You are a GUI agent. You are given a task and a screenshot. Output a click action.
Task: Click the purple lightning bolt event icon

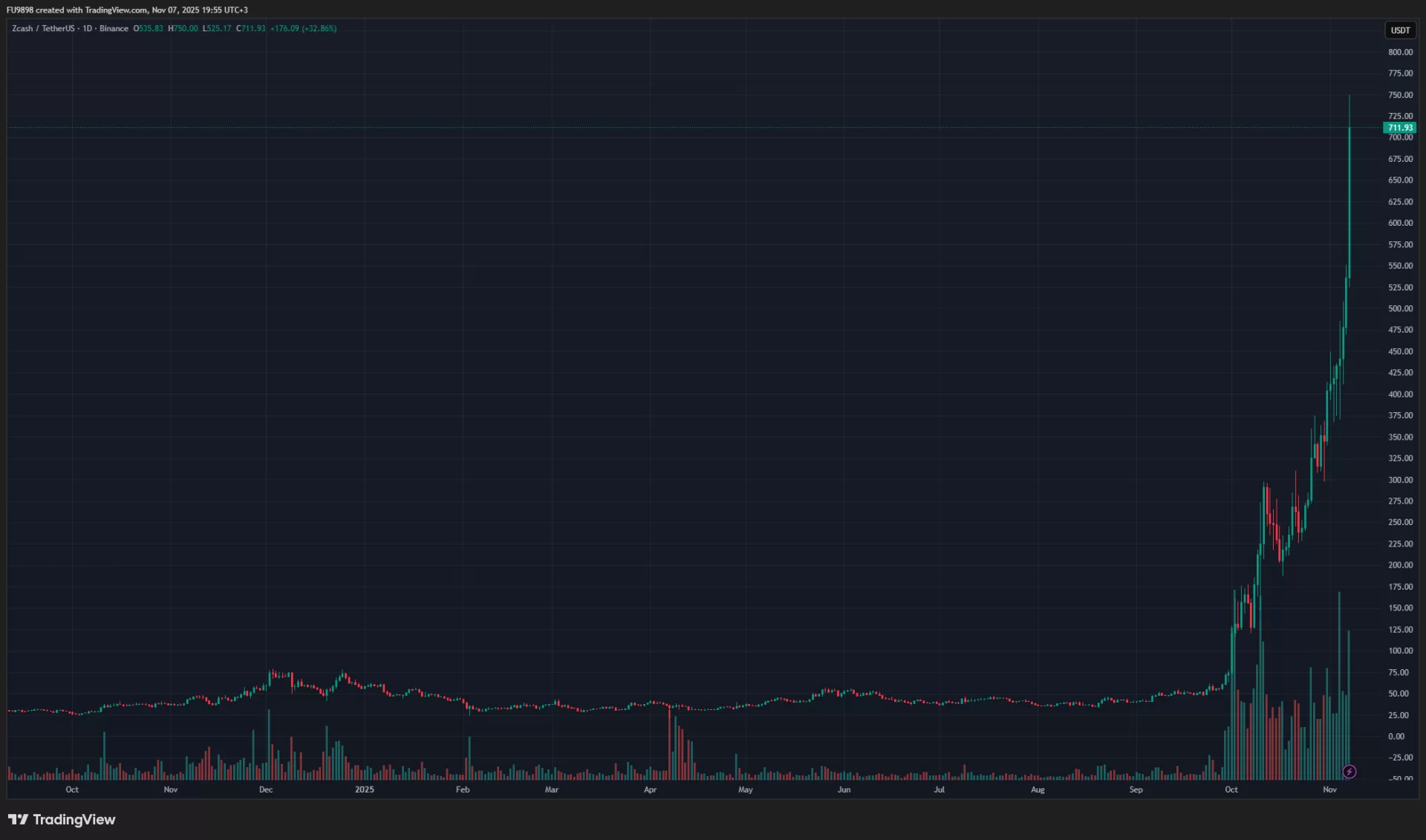(1349, 772)
